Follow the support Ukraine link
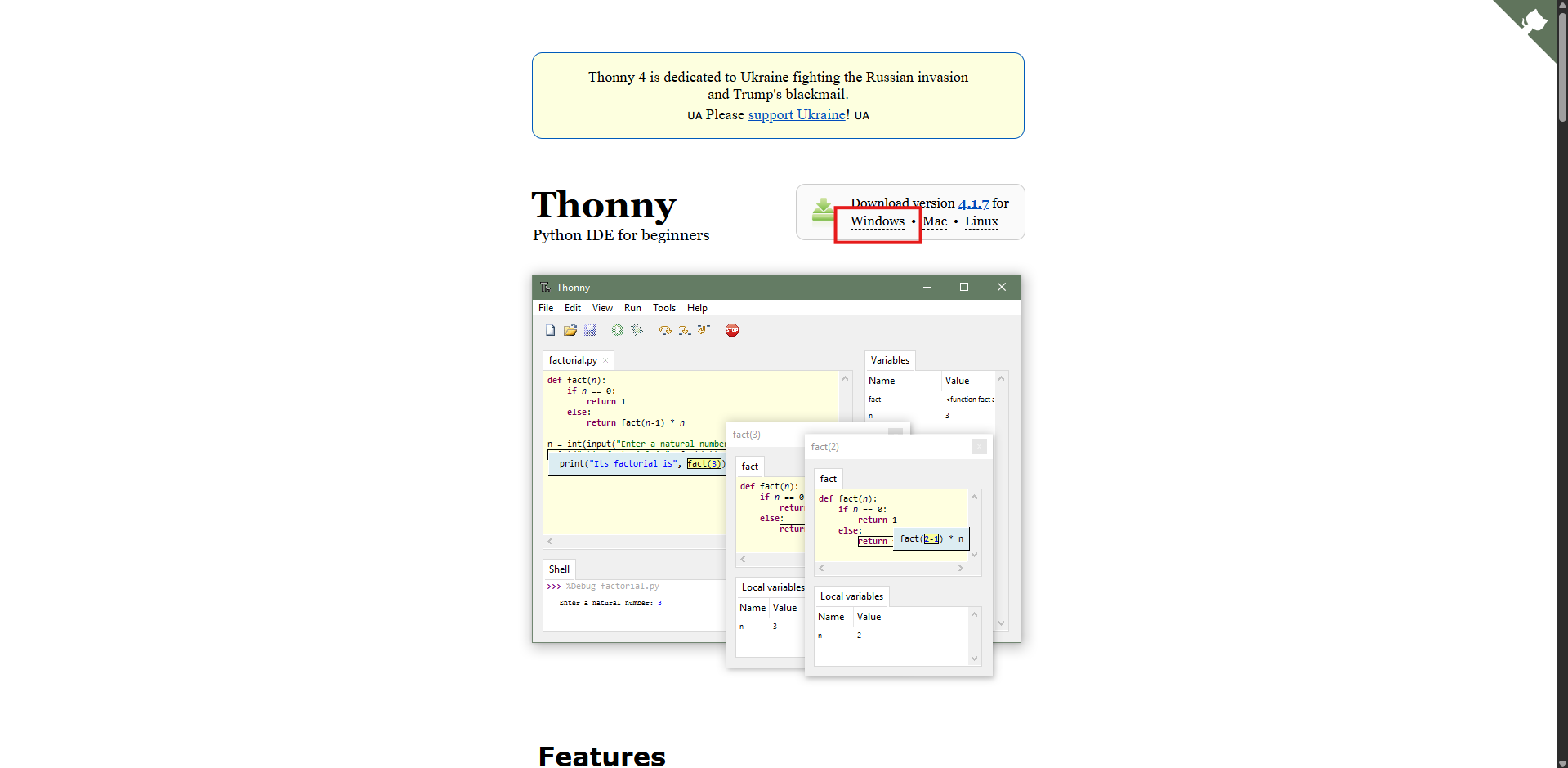Image resolution: width=1568 pixels, height=768 pixels. click(797, 114)
